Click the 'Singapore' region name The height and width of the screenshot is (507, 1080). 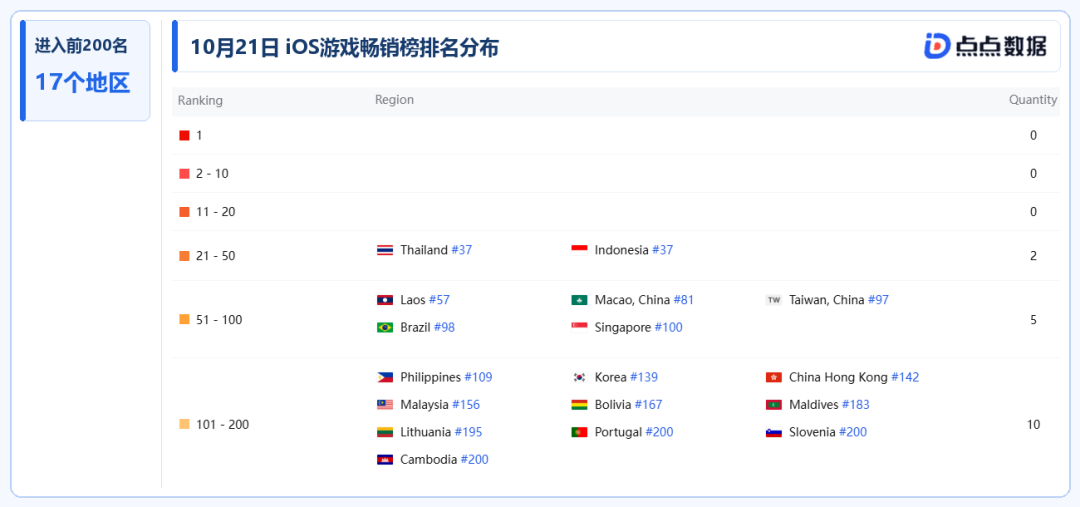623,327
